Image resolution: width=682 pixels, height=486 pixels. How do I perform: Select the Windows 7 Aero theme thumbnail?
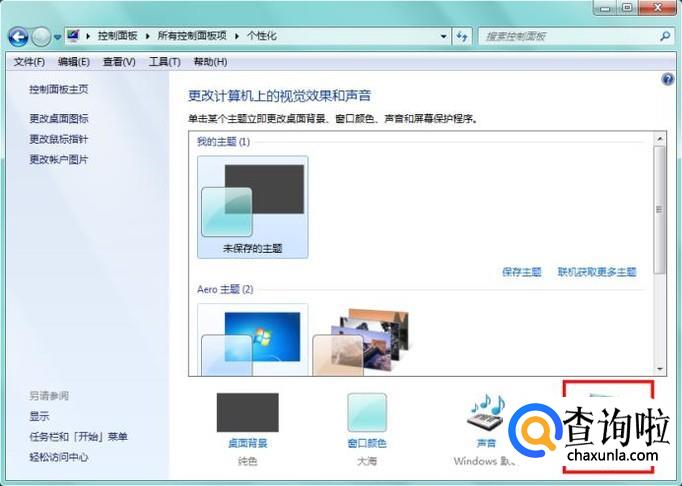click(253, 340)
